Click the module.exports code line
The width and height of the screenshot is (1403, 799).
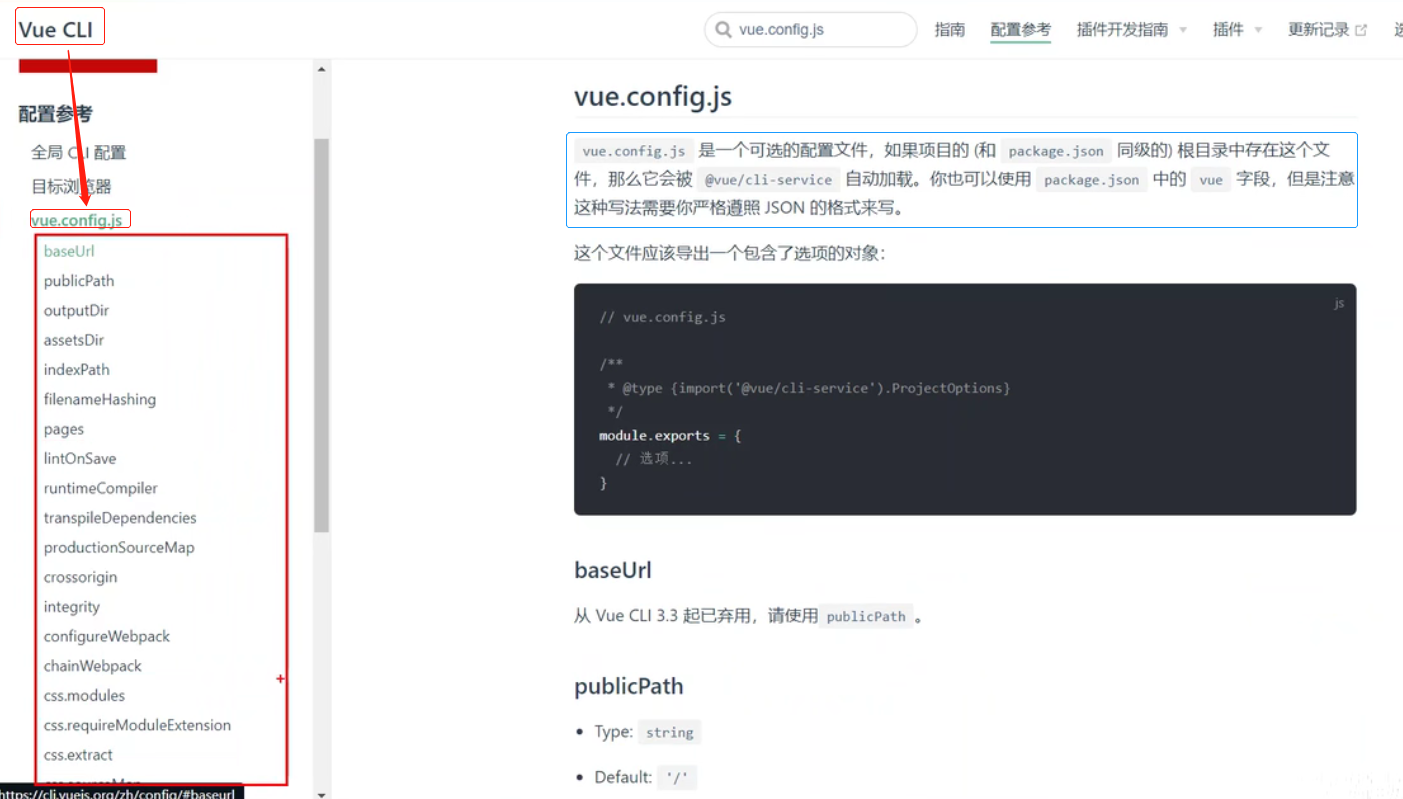click(x=670, y=436)
